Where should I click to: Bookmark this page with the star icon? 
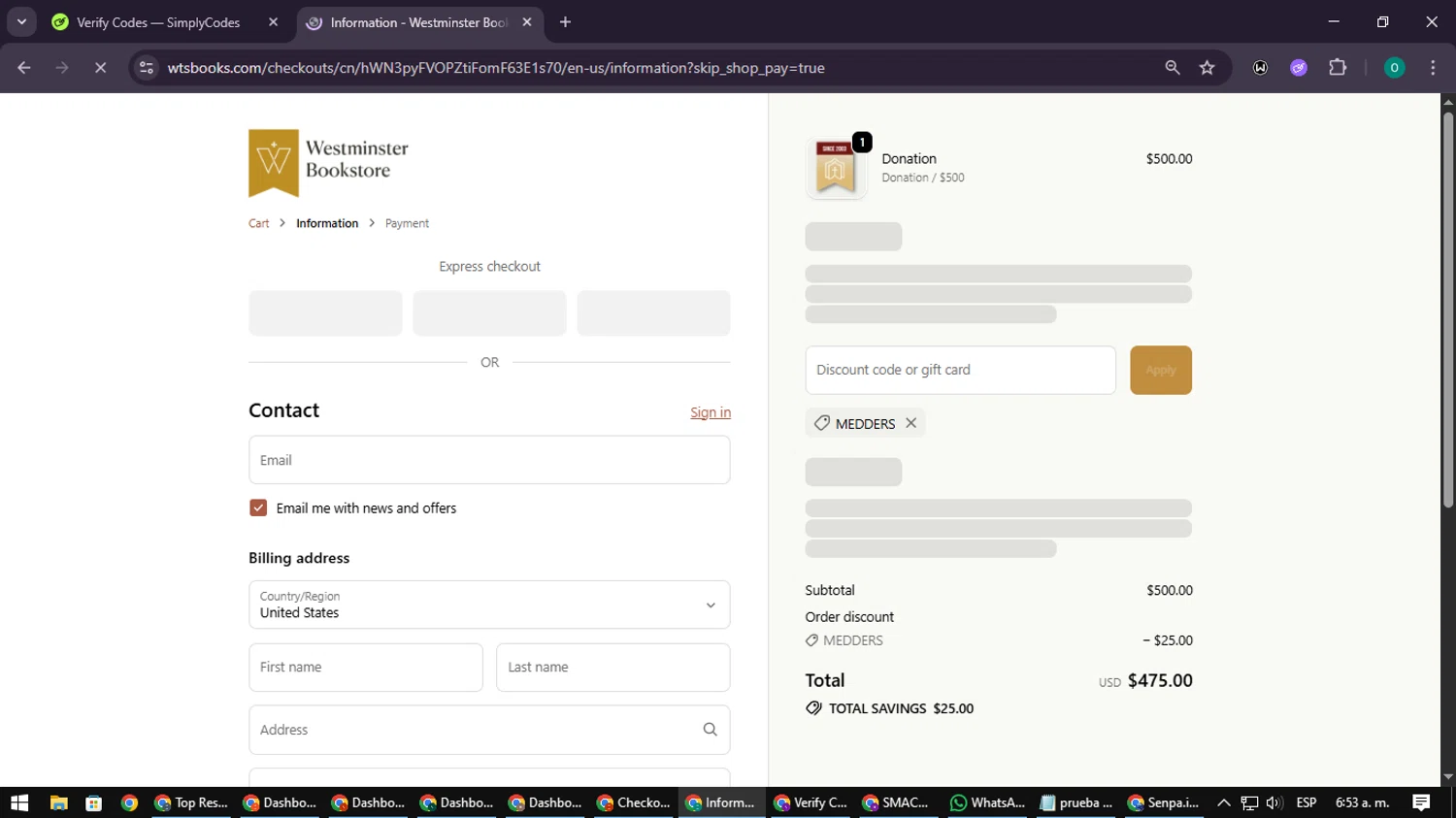1207,68
